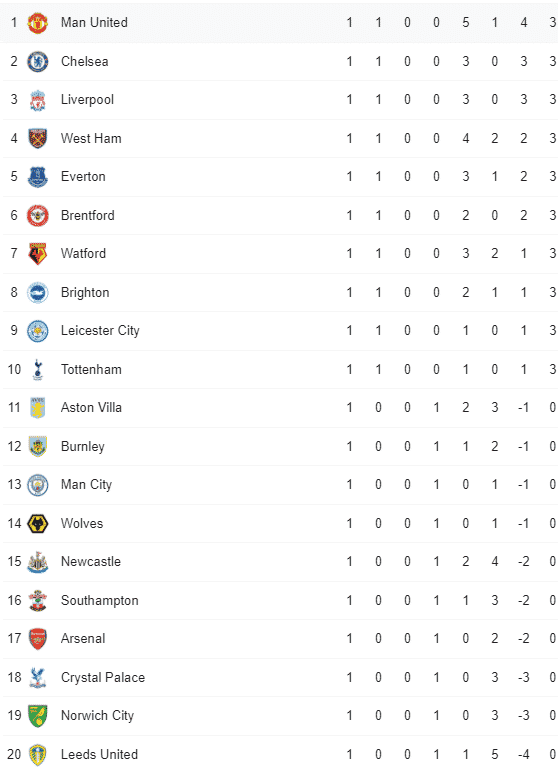Open the Brentford team link
Screen dimensions: 558x774
pos(87,216)
